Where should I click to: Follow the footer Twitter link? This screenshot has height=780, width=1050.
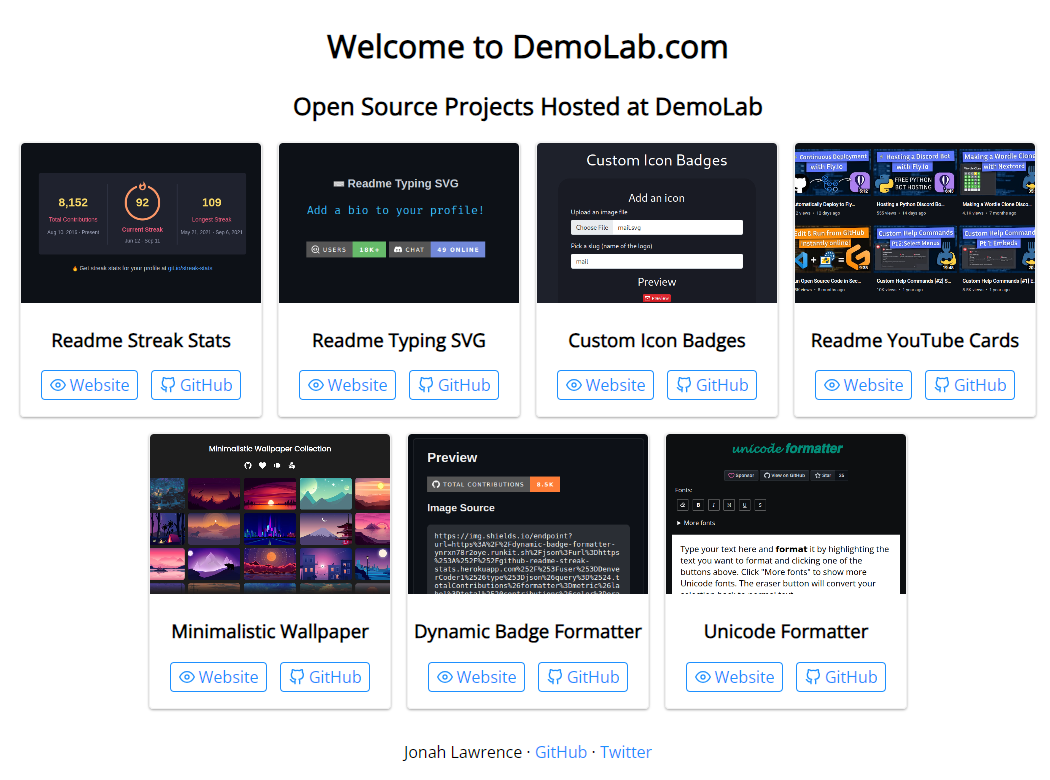[x=625, y=752]
